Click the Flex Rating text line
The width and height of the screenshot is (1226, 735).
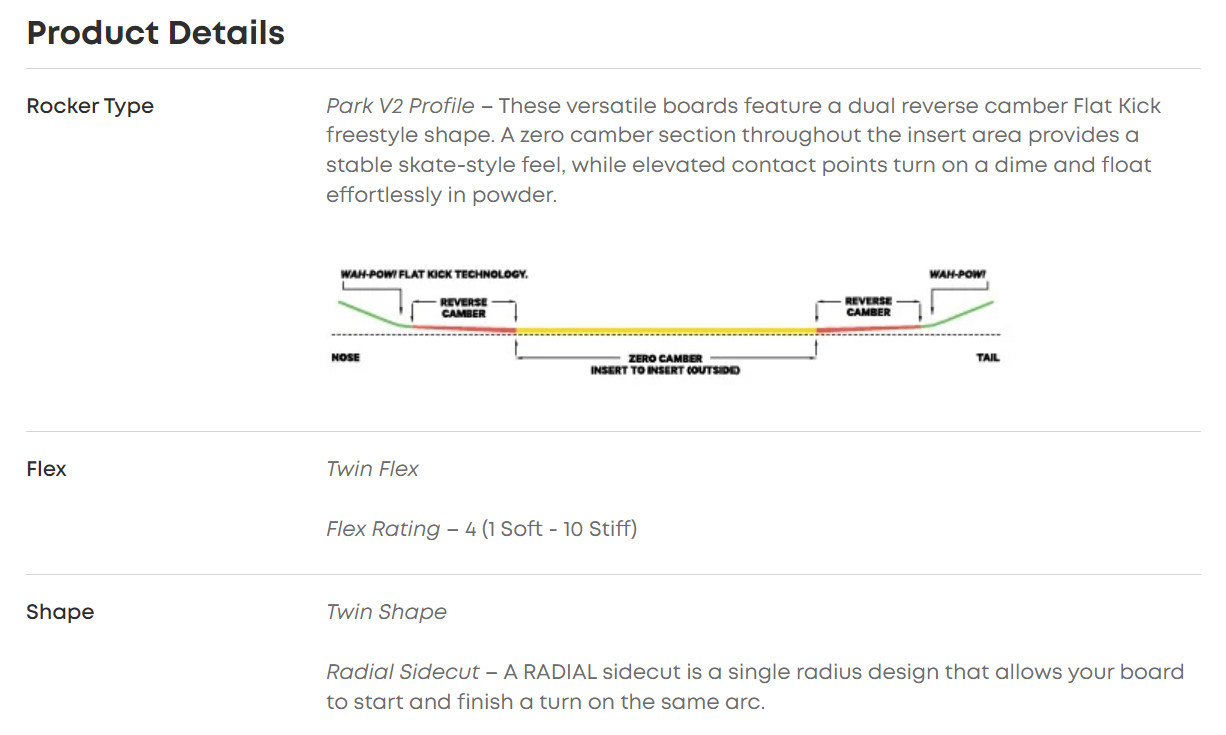coord(481,528)
